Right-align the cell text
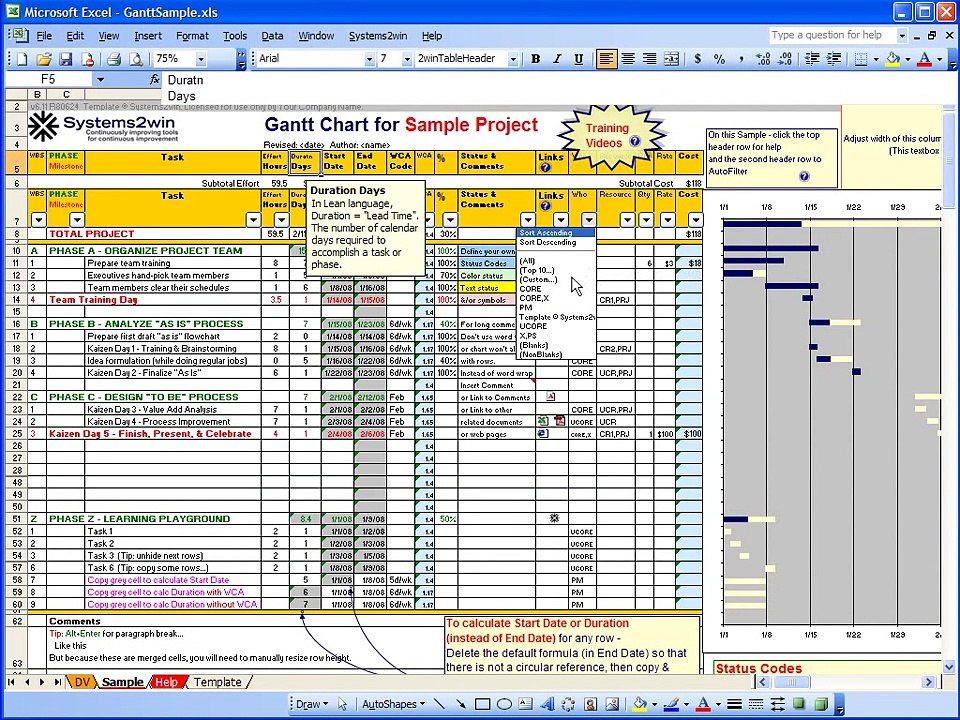The height and width of the screenshot is (720, 960). click(x=649, y=59)
